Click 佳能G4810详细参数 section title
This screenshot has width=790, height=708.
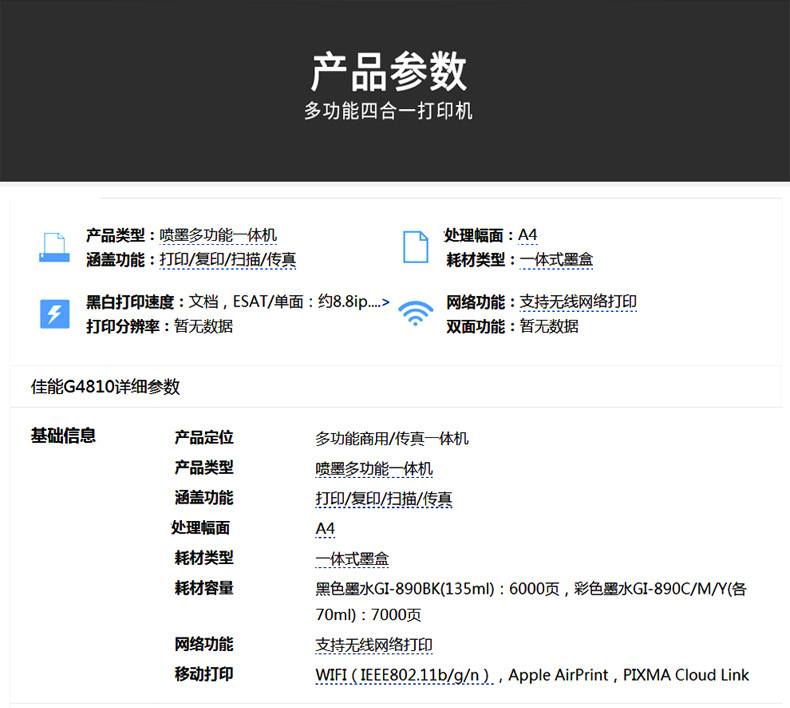click(x=105, y=387)
